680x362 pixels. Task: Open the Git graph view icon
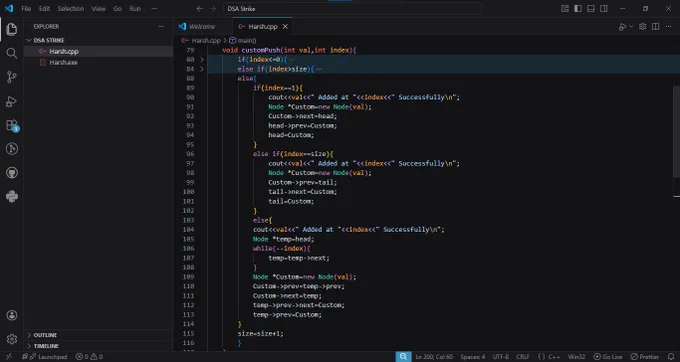pyautogui.click(x=12, y=149)
